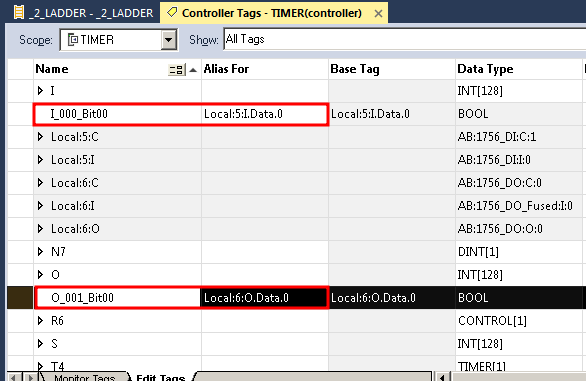Image resolution: width=586 pixels, height=381 pixels.
Task: Click Alias For cell Local:6:O.Data.0
Action: (x=265, y=298)
